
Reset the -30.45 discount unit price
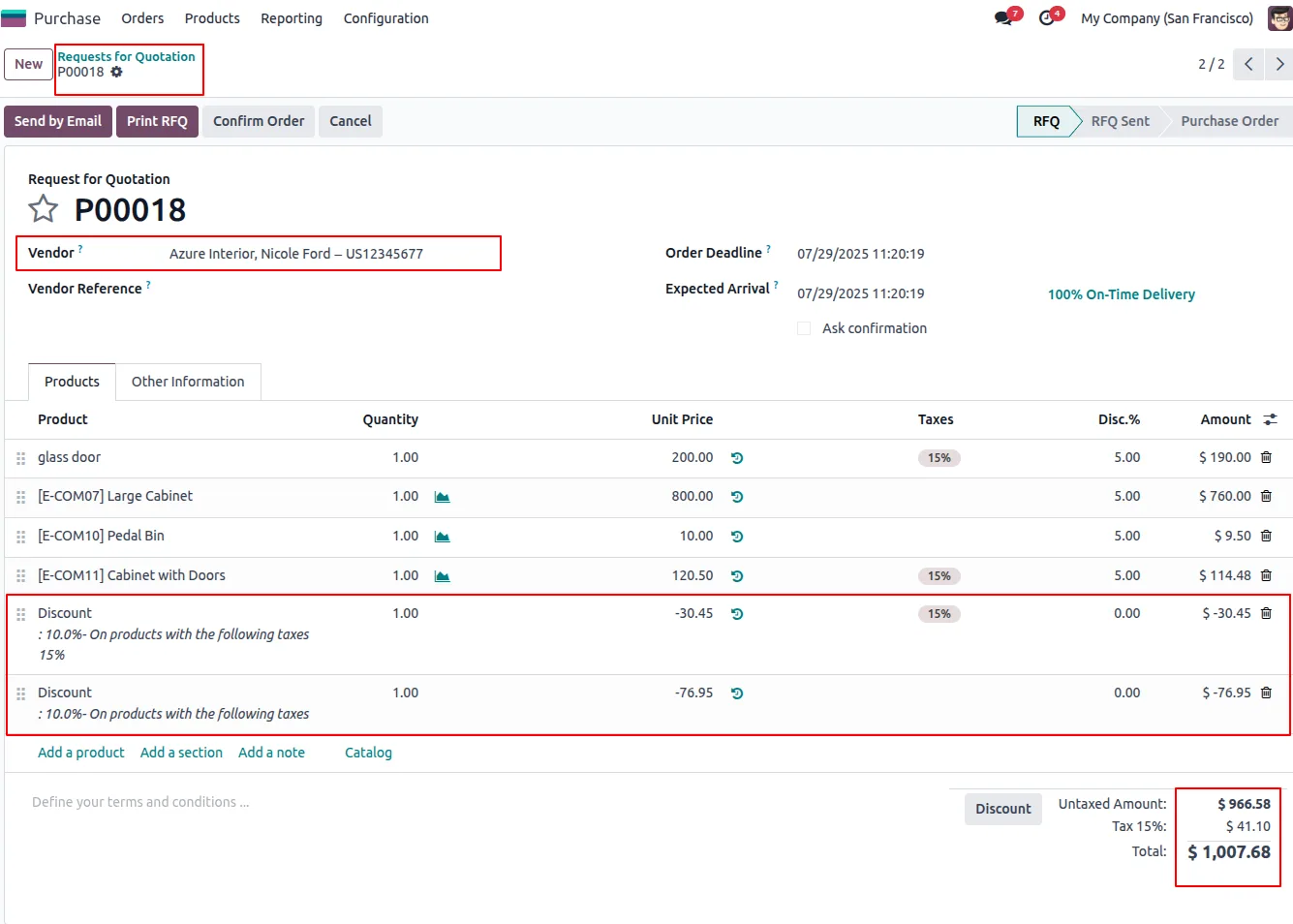coord(737,614)
